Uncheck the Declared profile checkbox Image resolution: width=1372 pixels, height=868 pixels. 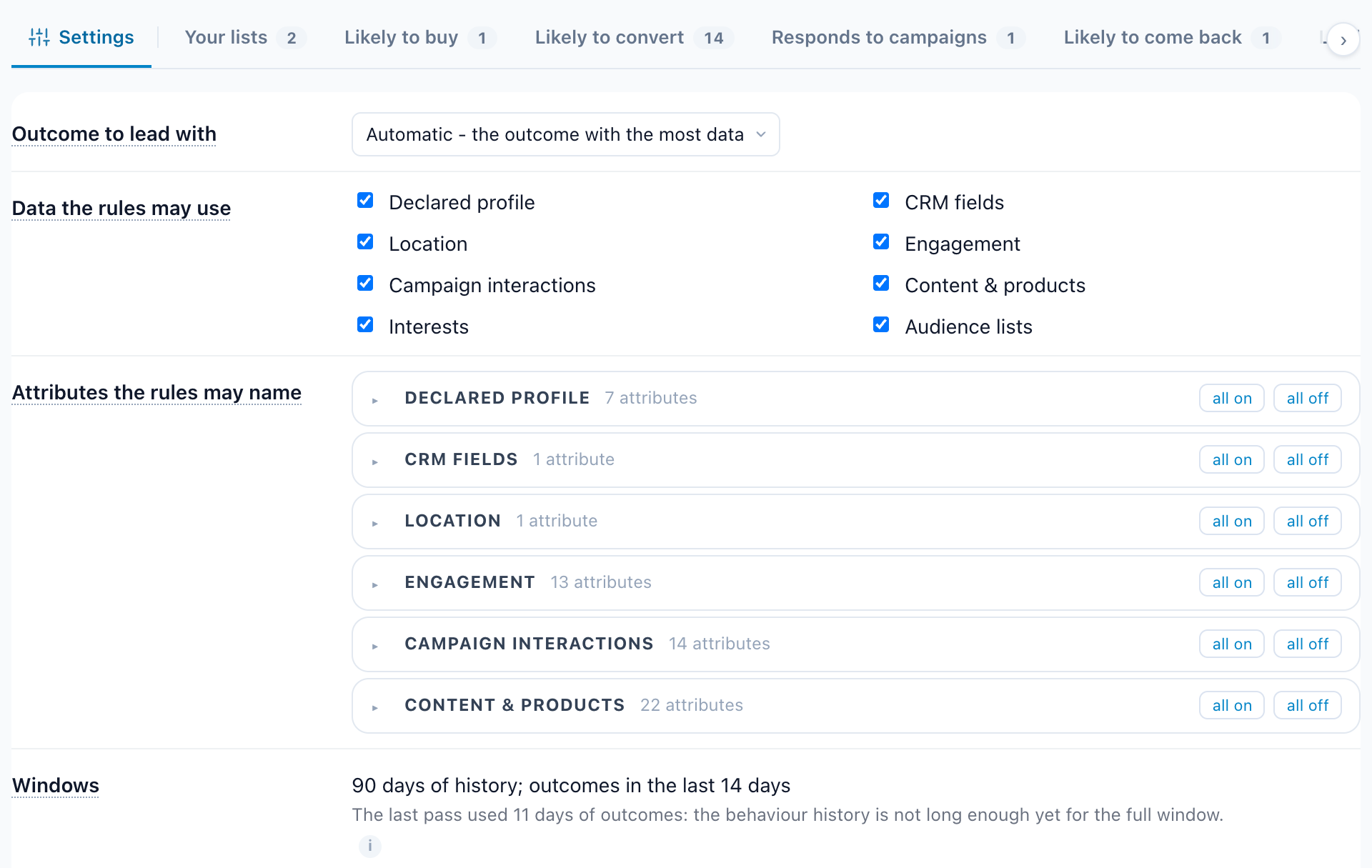point(365,201)
